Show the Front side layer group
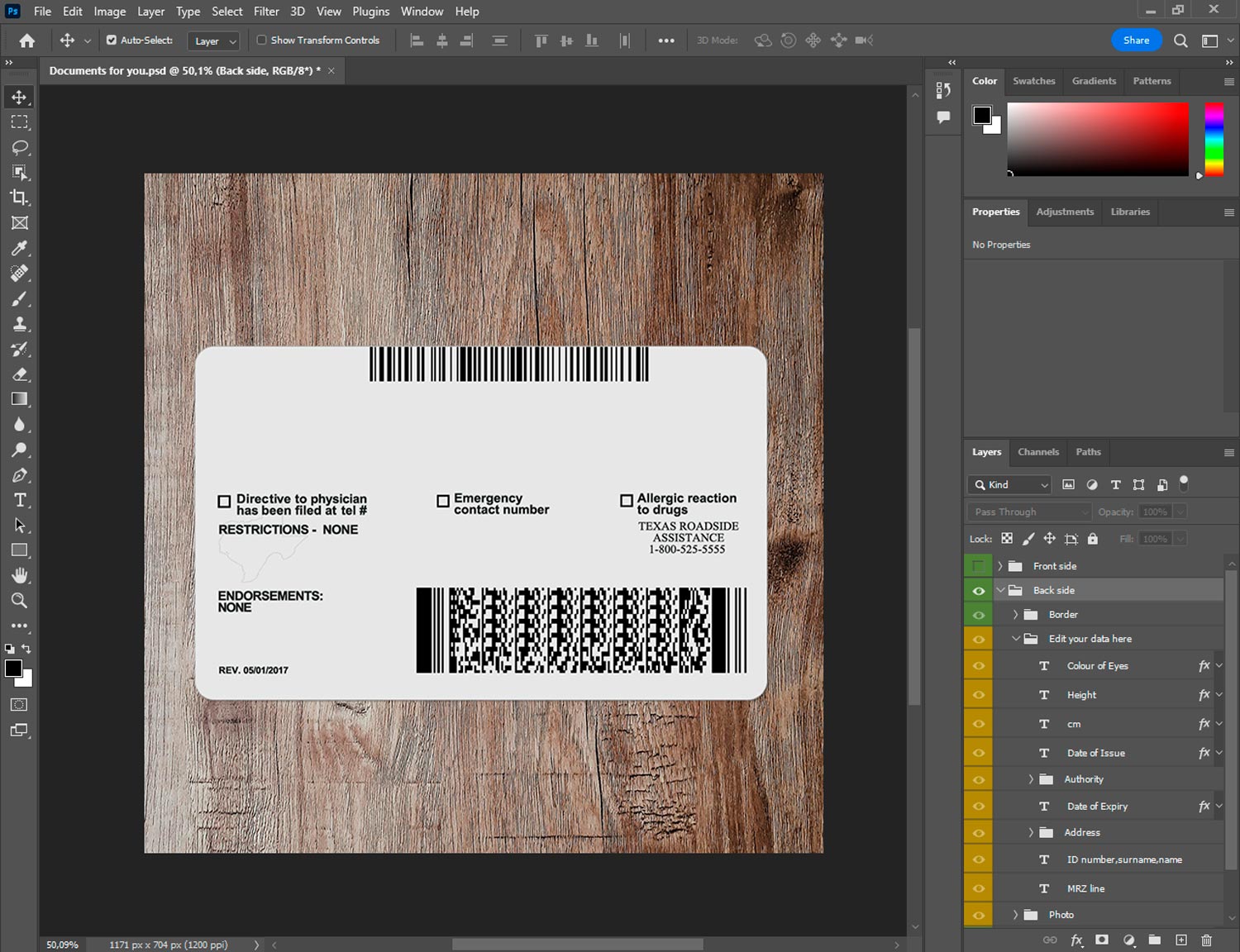Image resolution: width=1240 pixels, height=952 pixels. click(x=978, y=566)
